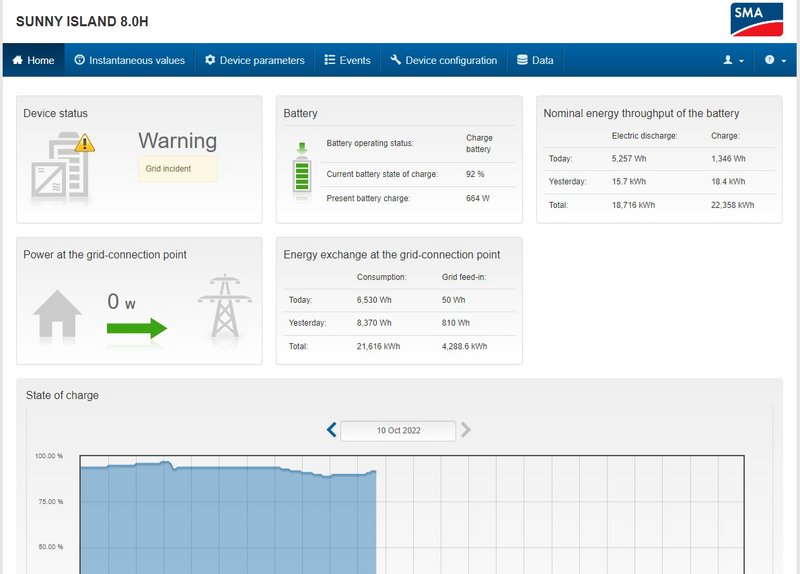Click "15.7 kWh" yesterday discharge value
This screenshot has height=574, width=800.
pyautogui.click(x=629, y=182)
